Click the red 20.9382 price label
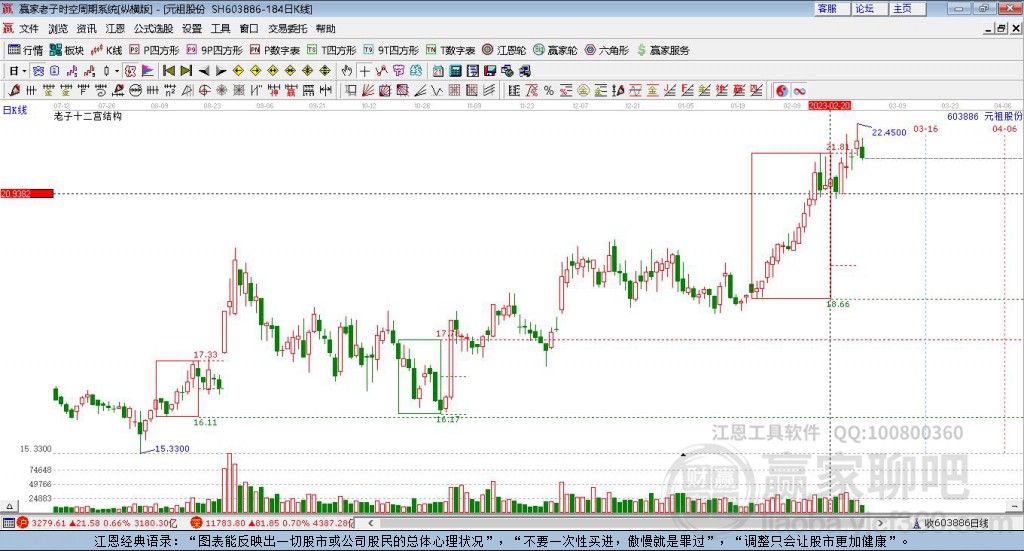The width and height of the screenshot is (1024, 551). coord(27,193)
